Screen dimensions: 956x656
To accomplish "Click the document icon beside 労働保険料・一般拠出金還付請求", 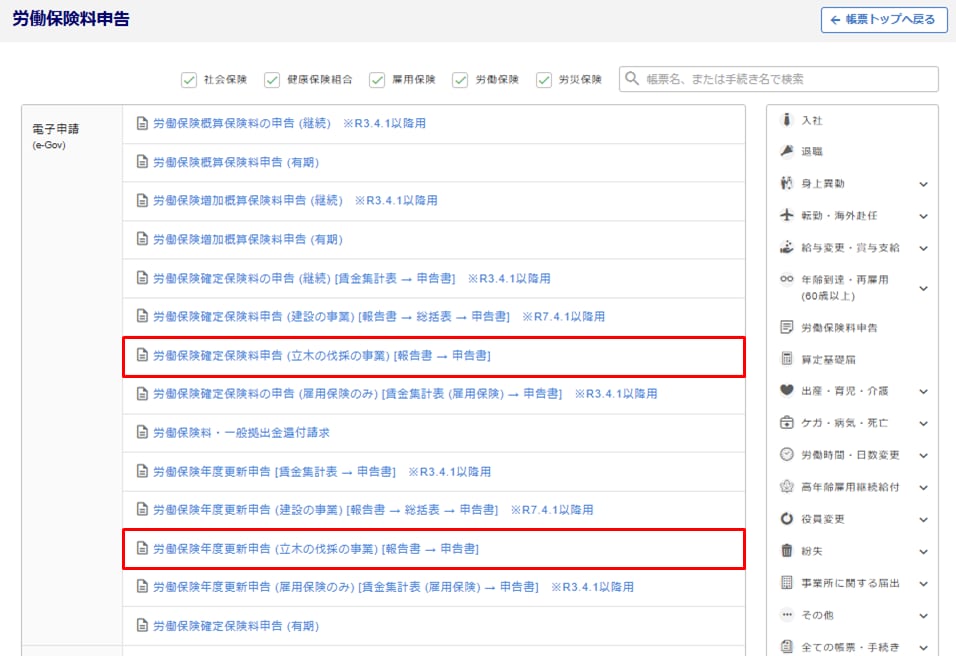I will [142, 433].
